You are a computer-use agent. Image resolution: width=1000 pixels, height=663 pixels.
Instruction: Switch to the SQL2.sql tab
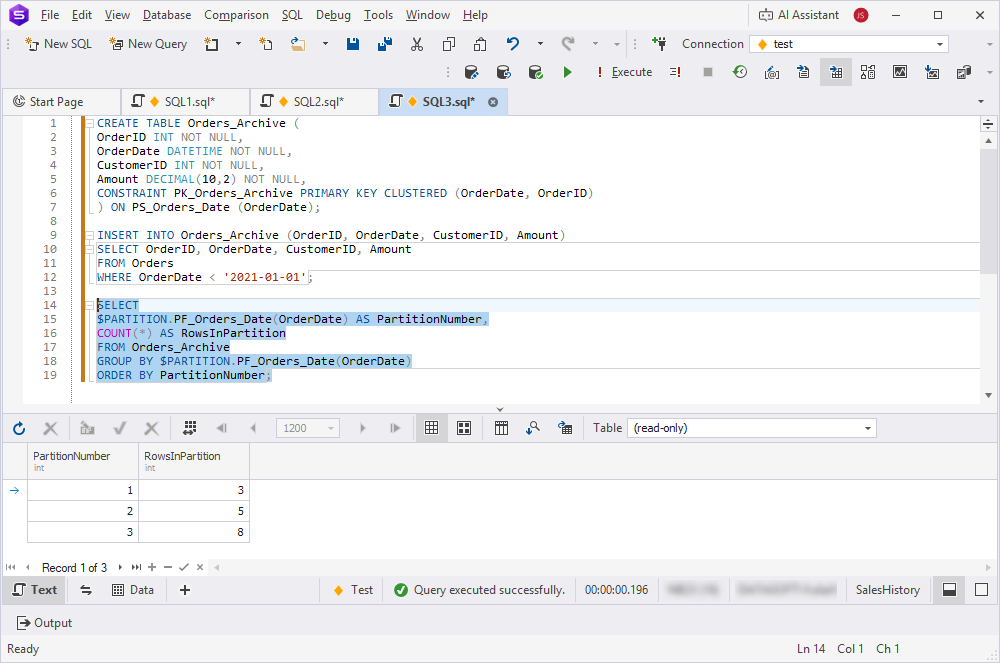[316, 102]
